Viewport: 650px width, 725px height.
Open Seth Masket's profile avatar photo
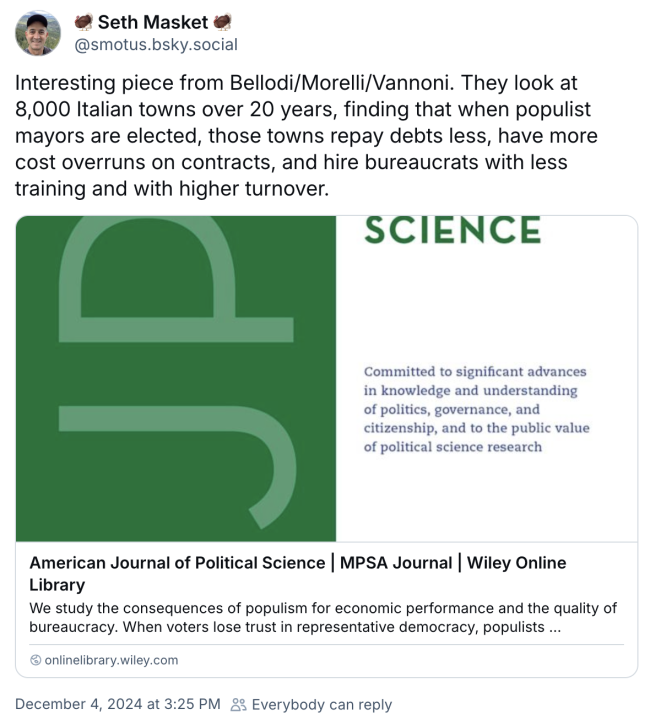click(x=38, y=32)
